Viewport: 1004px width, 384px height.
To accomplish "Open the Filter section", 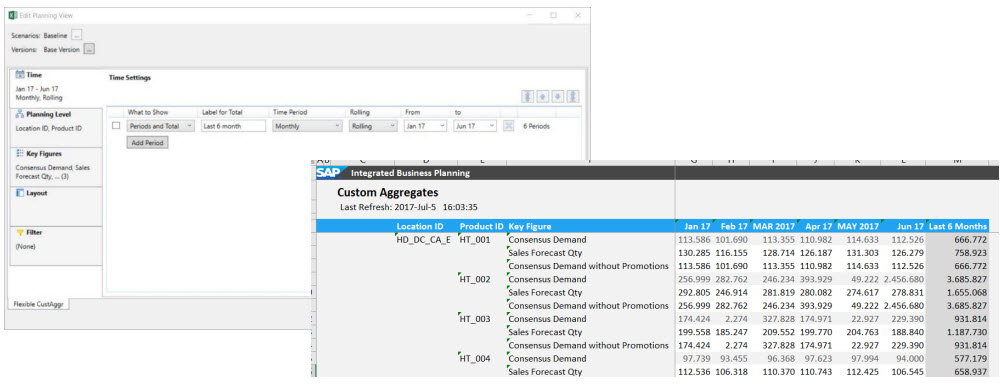I will coord(56,246).
